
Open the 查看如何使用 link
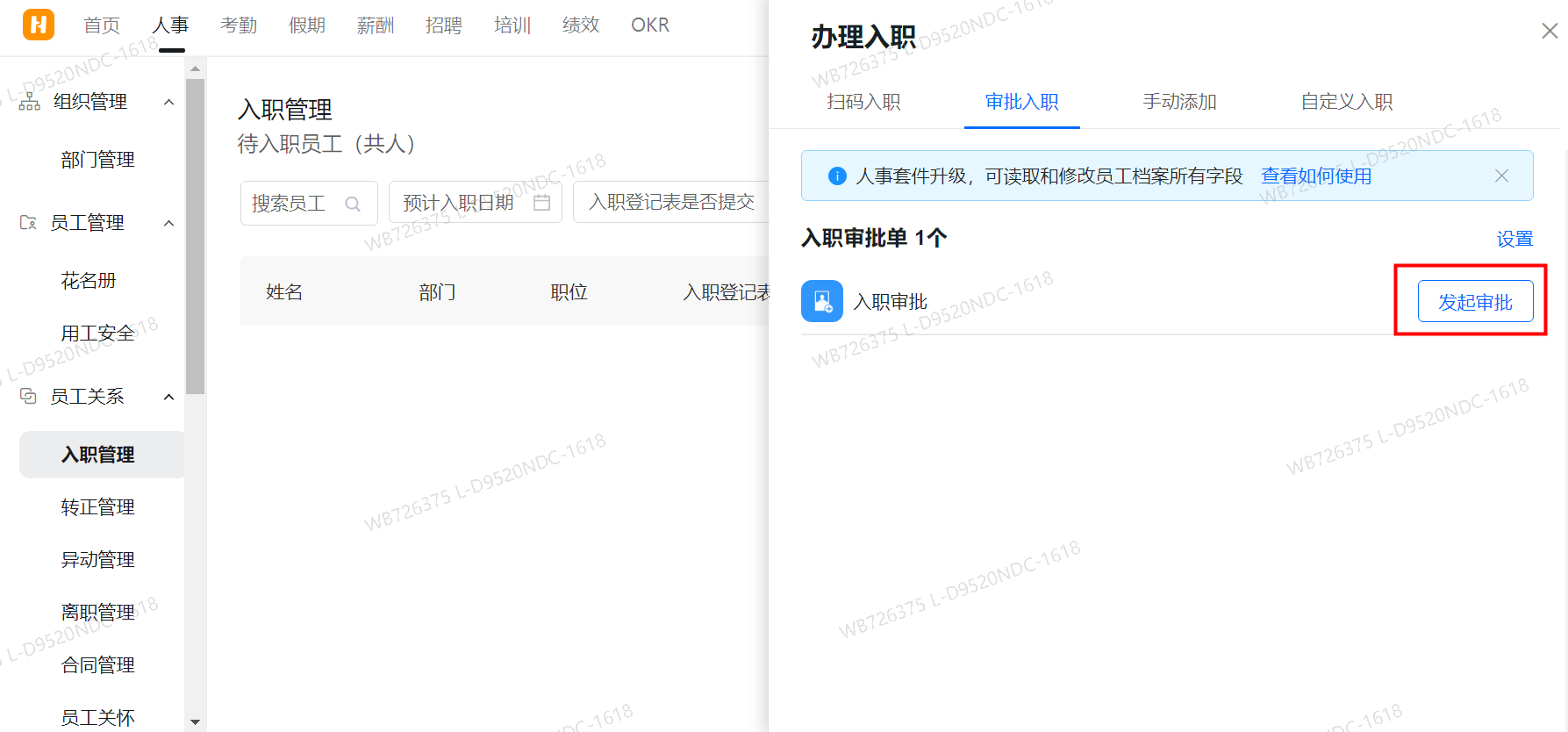(1315, 176)
